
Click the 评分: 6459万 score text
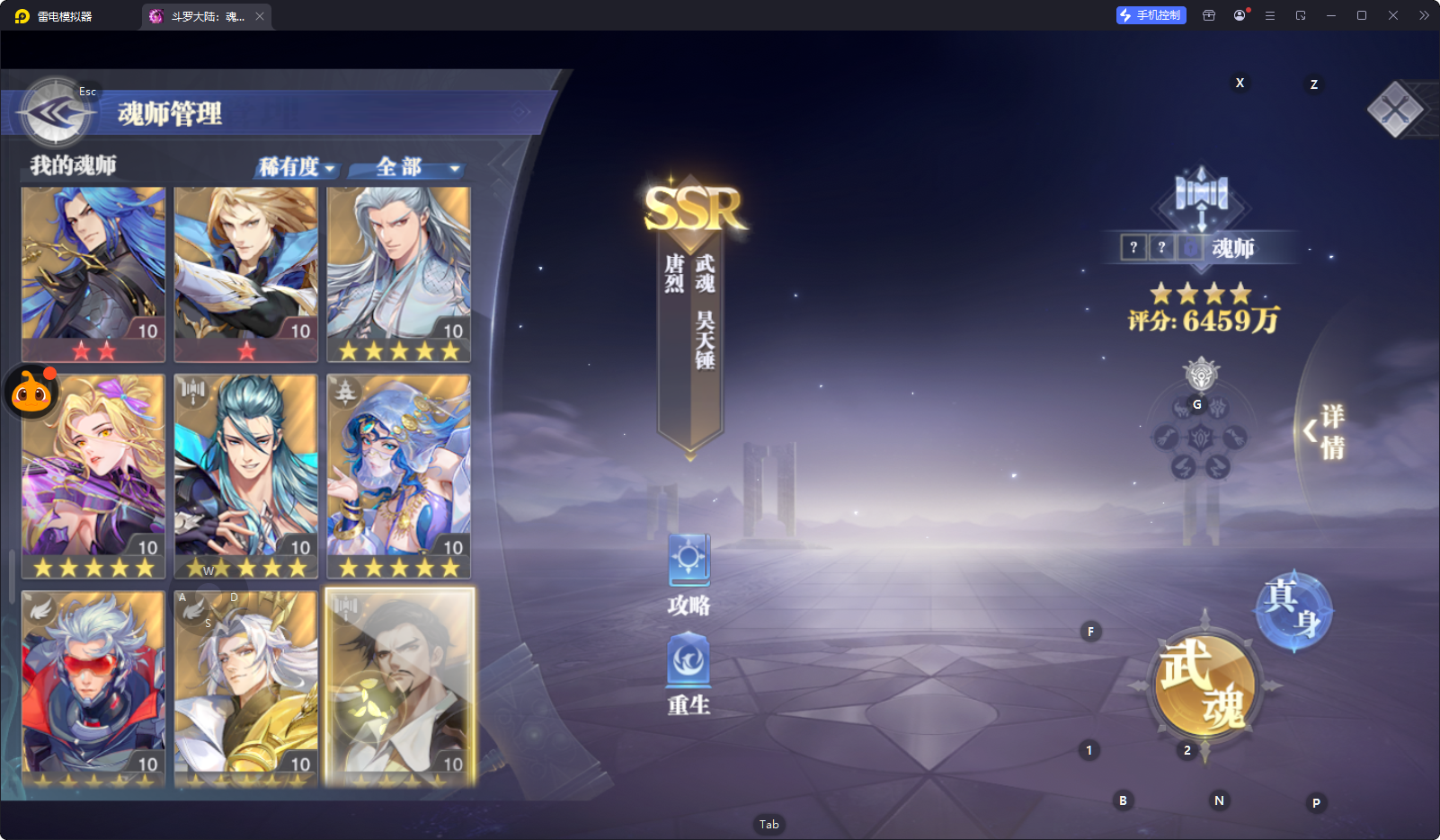coord(1204,321)
